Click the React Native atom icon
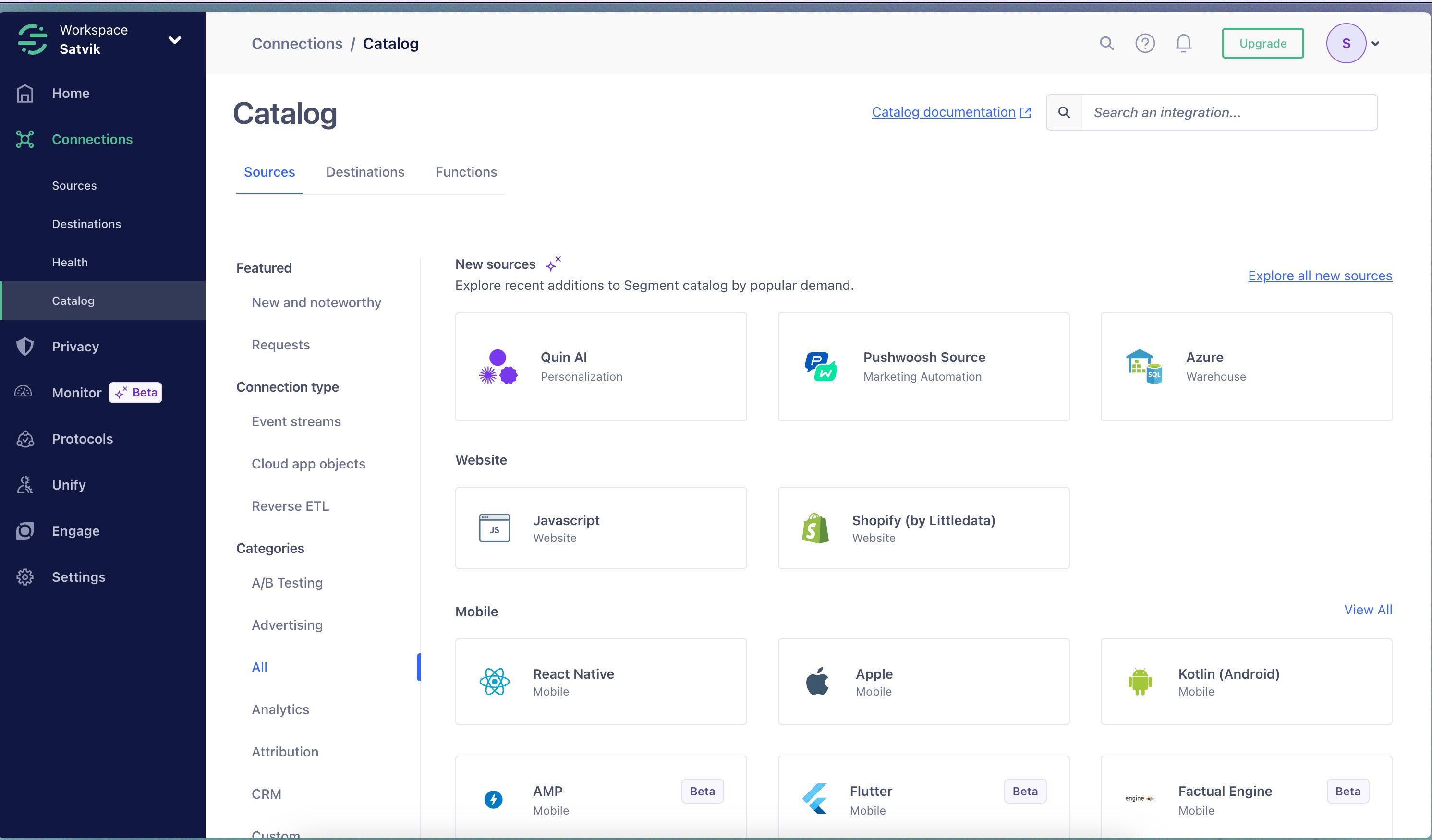1432x840 pixels. pos(495,682)
